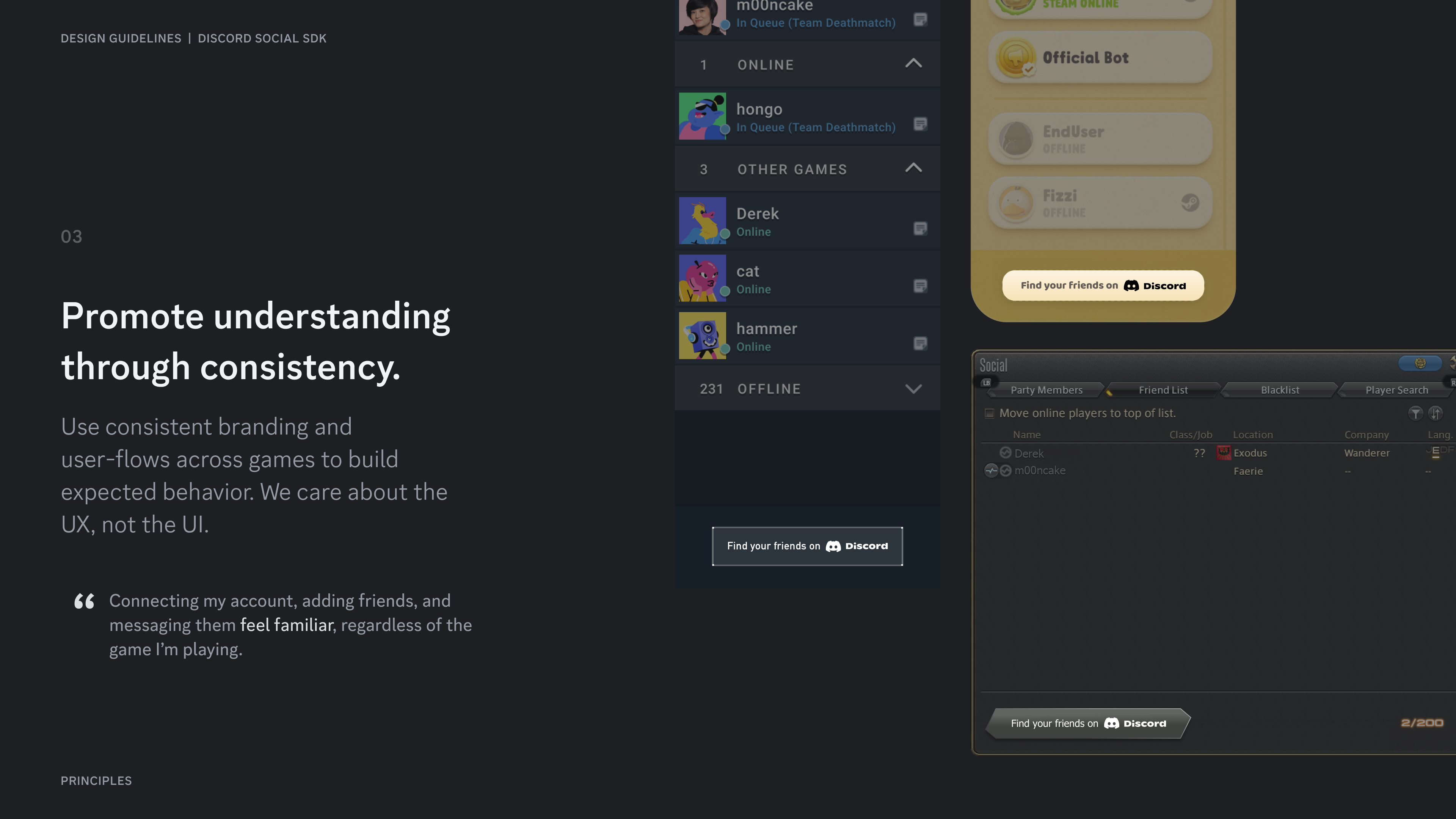Click the blue emblem pill atop the Social window
Image resolution: width=1456 pixels, height=819 pixels.
click(x=1420, y=364)
